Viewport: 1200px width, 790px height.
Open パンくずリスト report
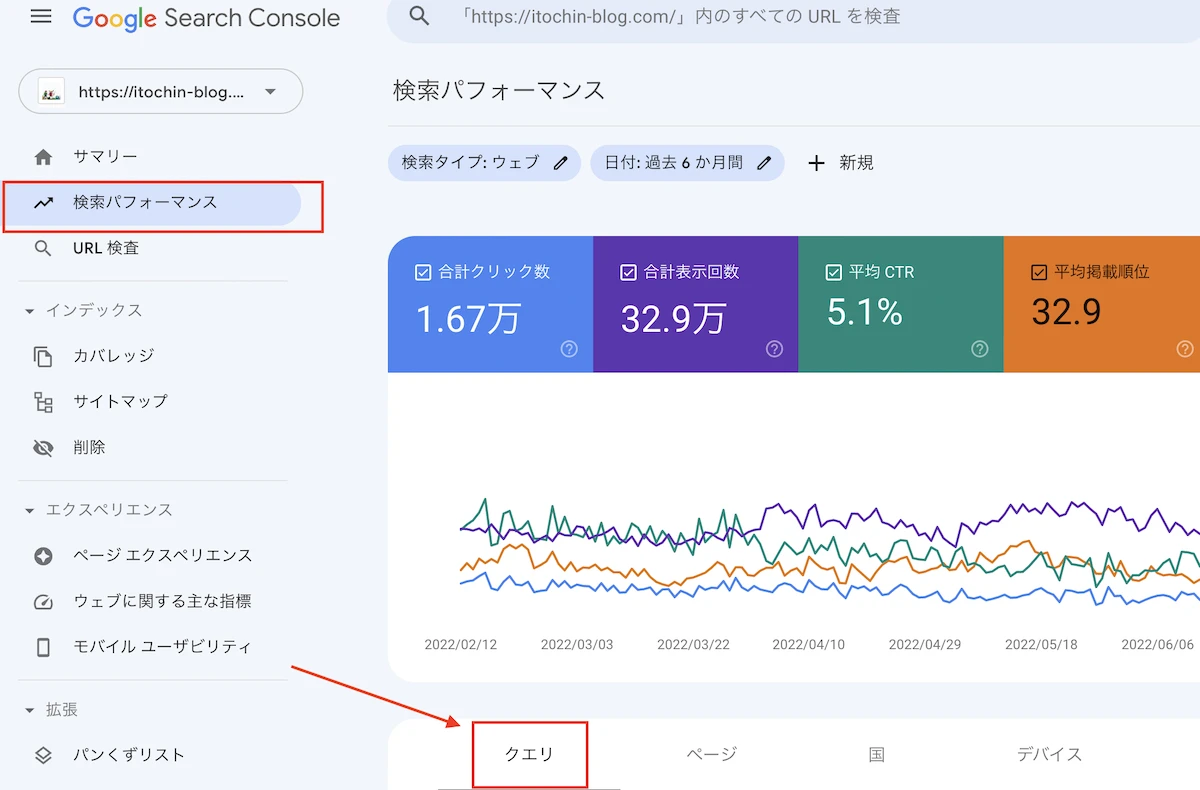click(129, 755)
